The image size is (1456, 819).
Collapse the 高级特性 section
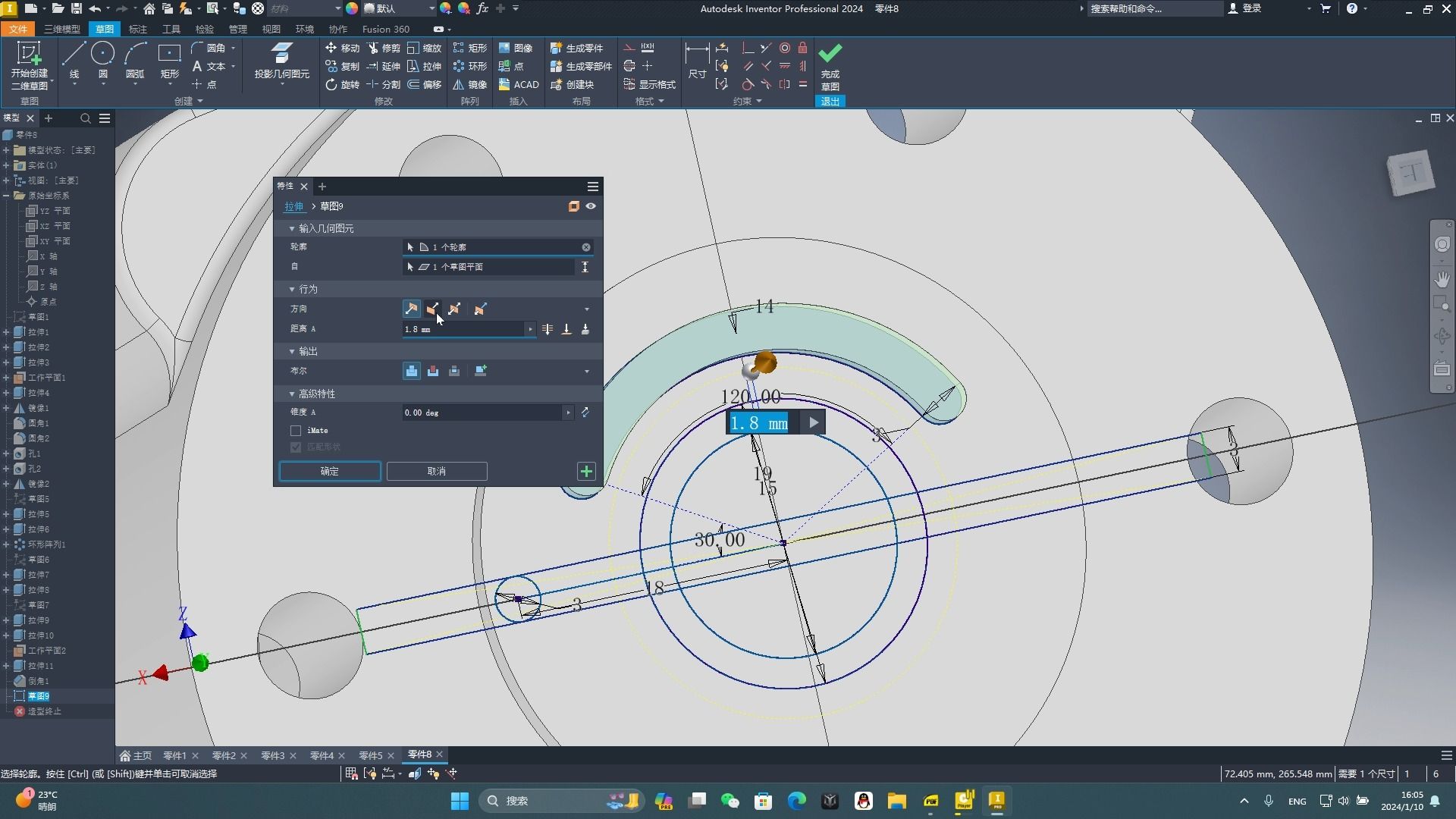coord(292,394)
